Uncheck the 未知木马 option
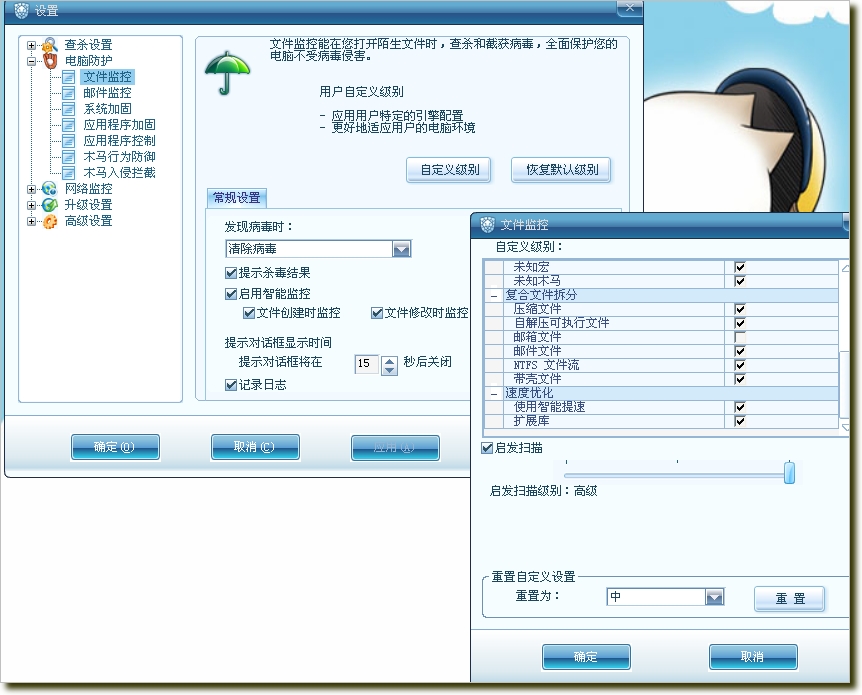Image resolution: width=862 pixels, height=695 pixels. [740, 281]
